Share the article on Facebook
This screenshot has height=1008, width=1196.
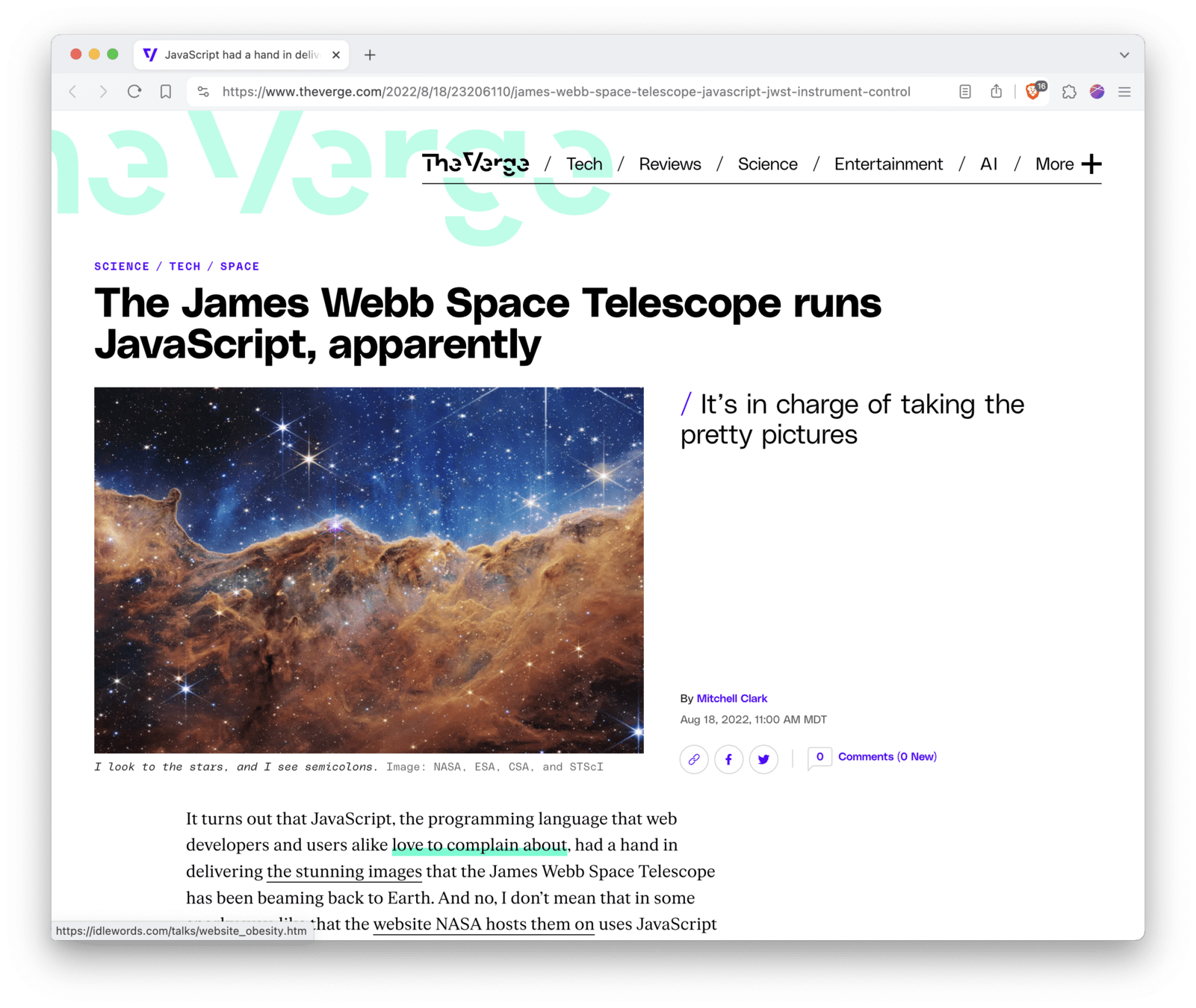[728, 759]
